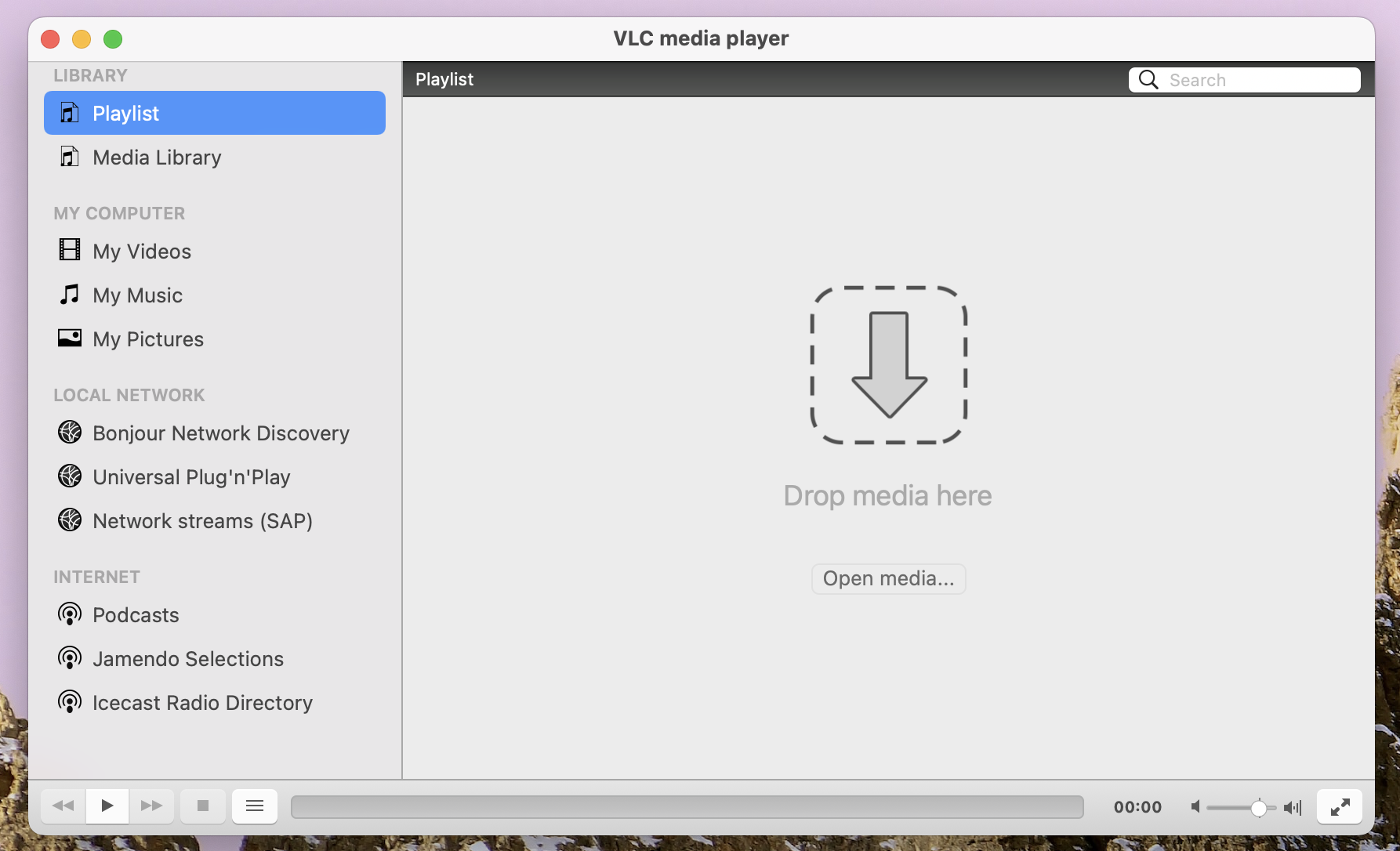Screen dimensions: 1400x851
Task: Click the Media Library document icon
Action: [x=70, y=157]
